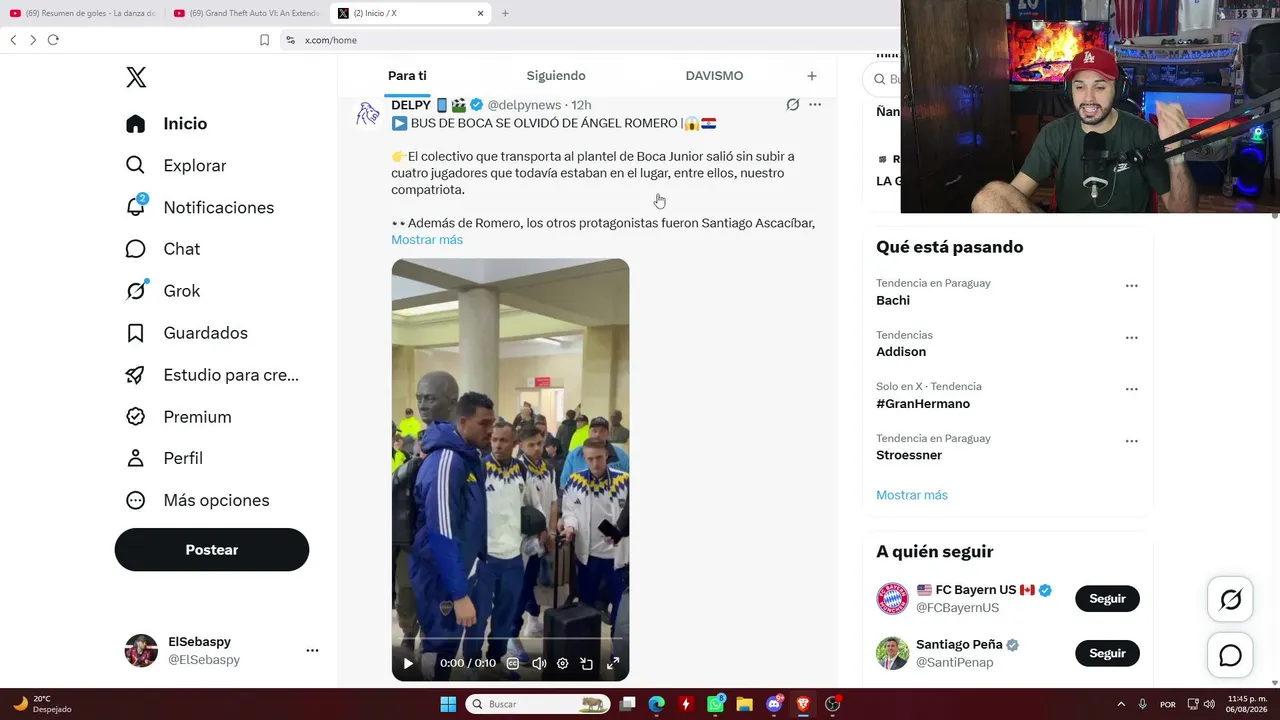Show more trends under Qué está pasando
1280x720 pixels.
click(x=912, y=495)
